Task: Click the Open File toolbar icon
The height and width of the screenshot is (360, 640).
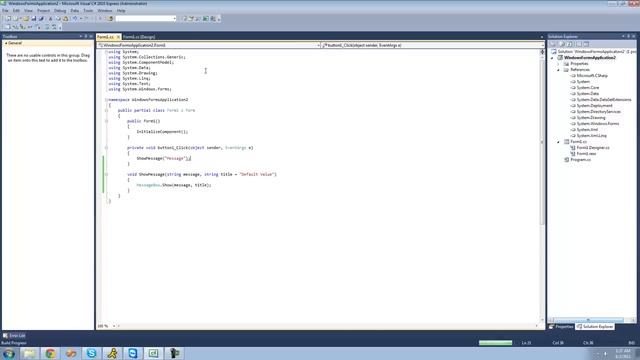Action: 26,18
